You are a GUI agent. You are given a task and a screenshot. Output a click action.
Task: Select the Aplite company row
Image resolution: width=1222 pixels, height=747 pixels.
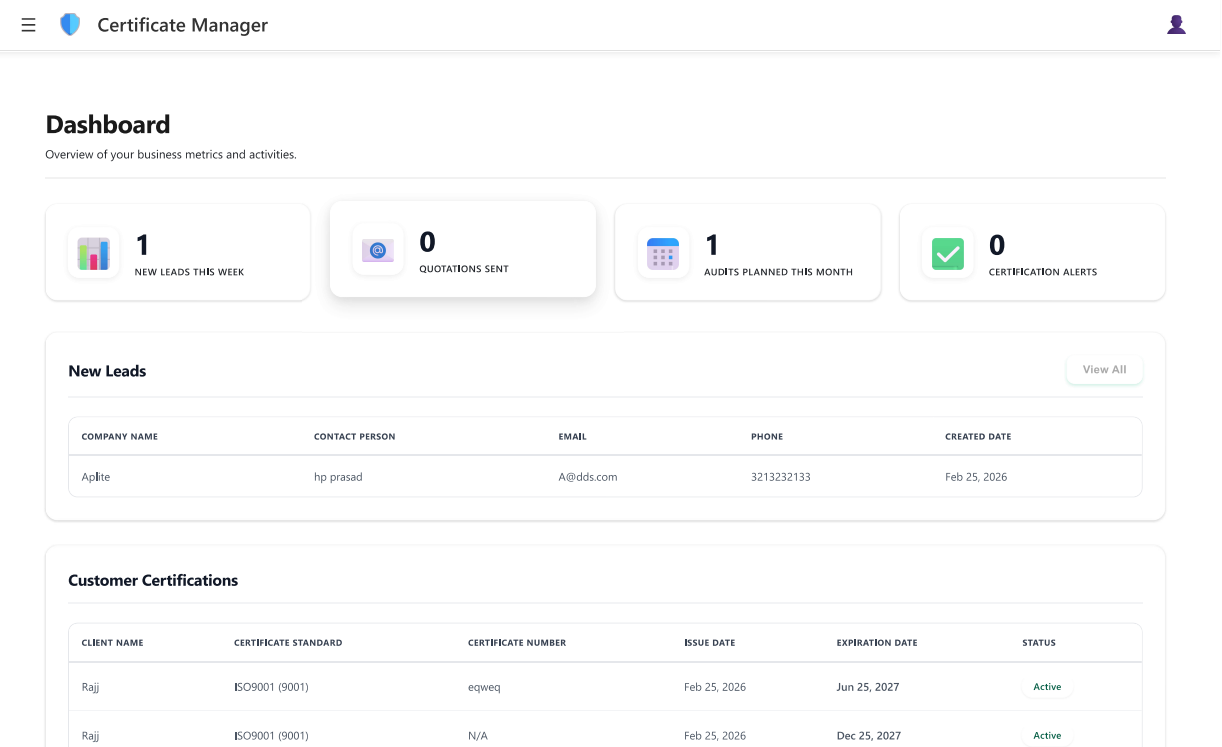96,477
